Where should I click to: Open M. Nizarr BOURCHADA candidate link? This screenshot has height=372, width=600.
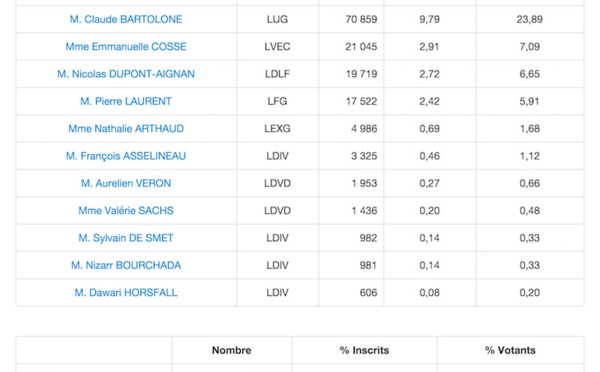click(126, 265)
